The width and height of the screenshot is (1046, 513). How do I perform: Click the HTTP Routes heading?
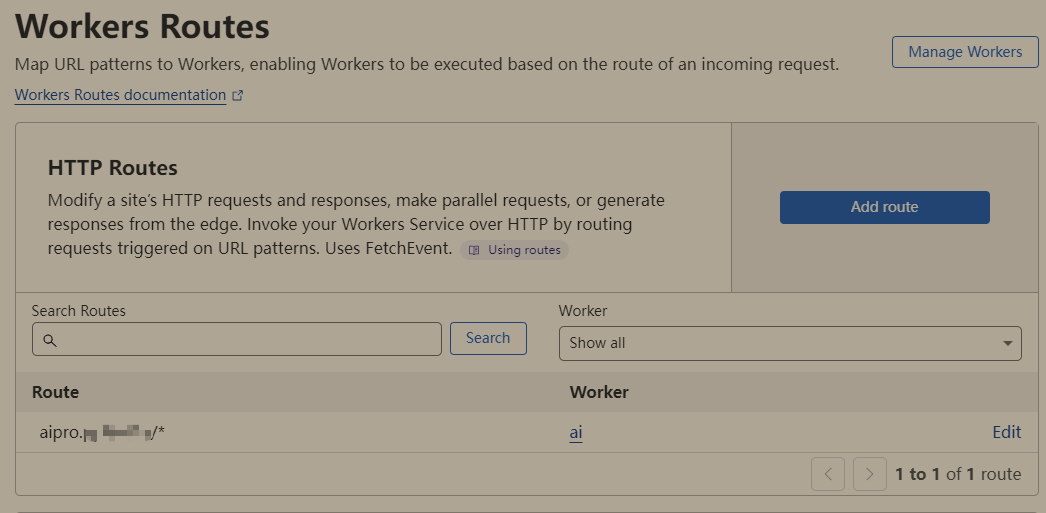[x=113, y=168]
